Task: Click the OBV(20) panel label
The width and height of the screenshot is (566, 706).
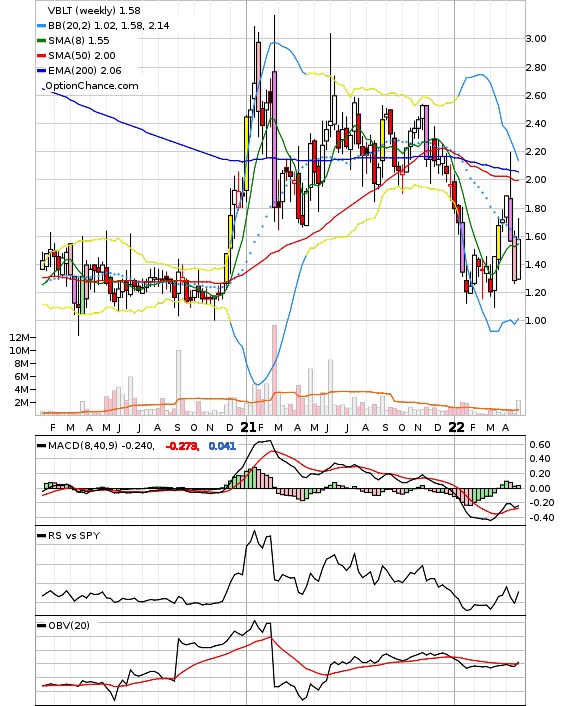Action: pos(69,625)
